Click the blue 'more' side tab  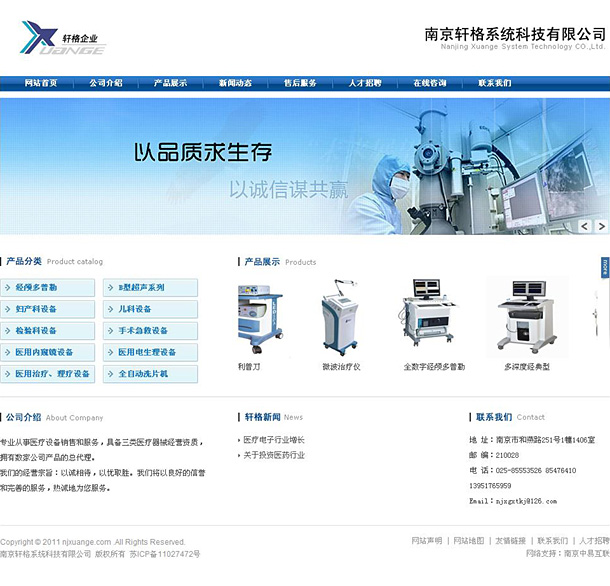pyautogui.click(x=605, y=267)
